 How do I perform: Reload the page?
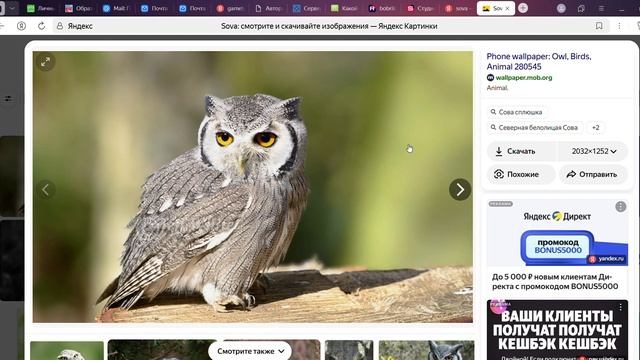[42, 26]
